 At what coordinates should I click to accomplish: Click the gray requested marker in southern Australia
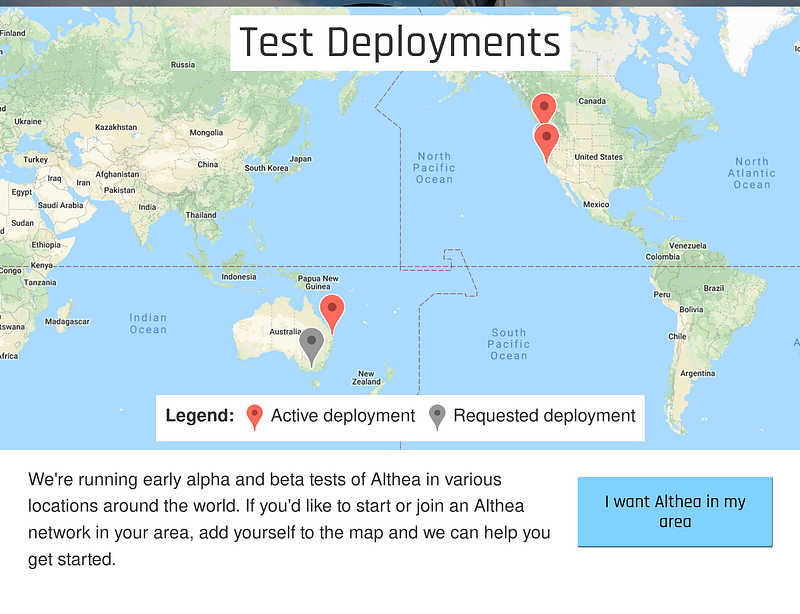click(311, 348)
